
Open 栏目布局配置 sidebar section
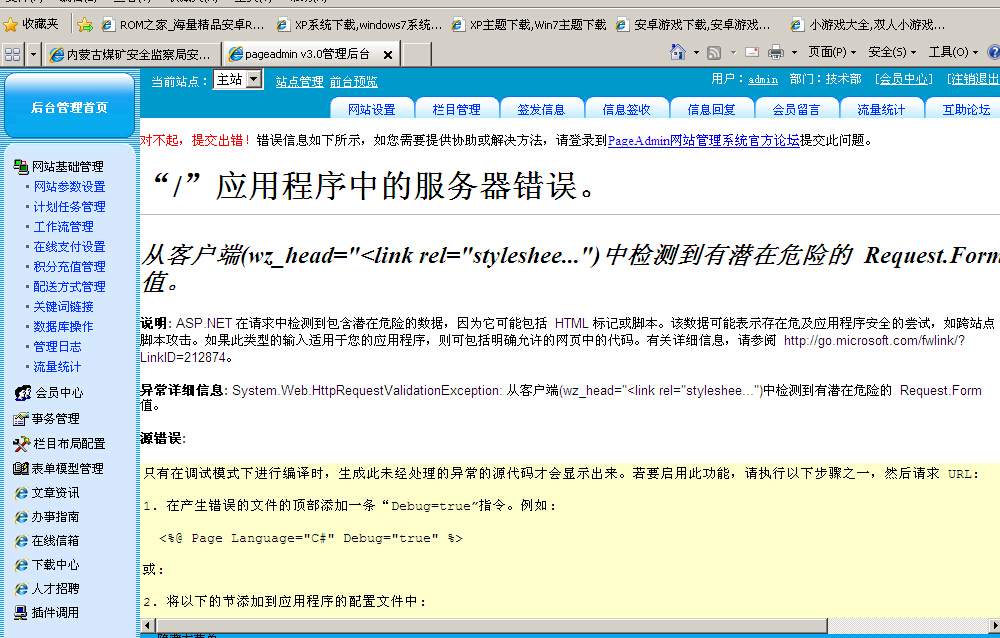[x=68, y=443]
